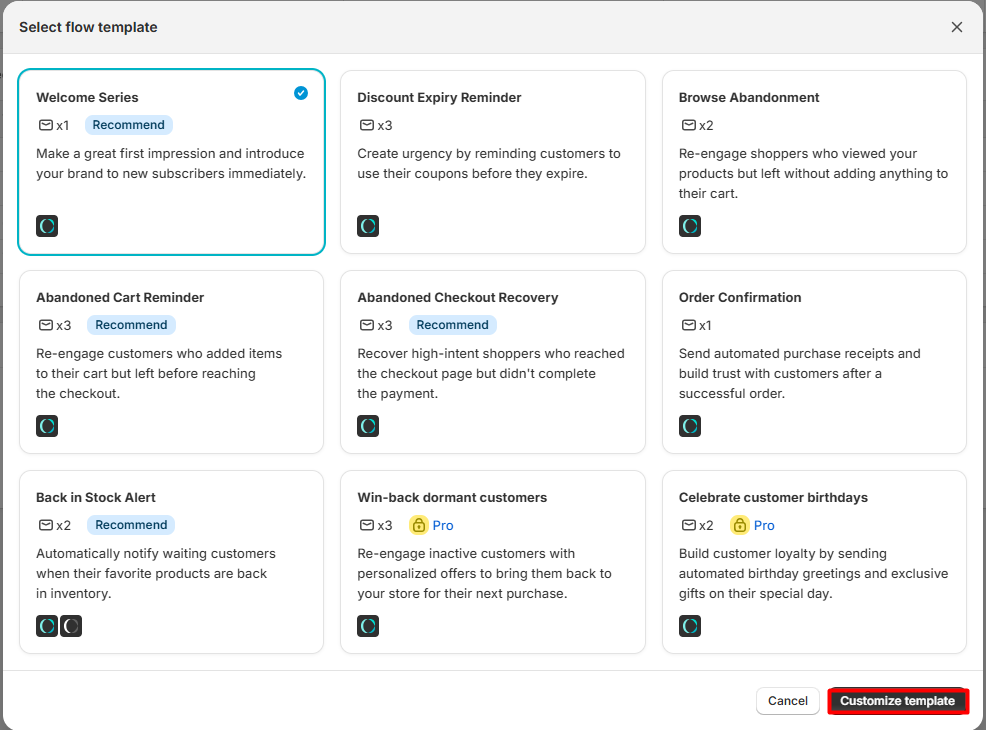Click the Welcome Series title
The height and width of the screenshot is (730, 986).
tap(87, 97)
